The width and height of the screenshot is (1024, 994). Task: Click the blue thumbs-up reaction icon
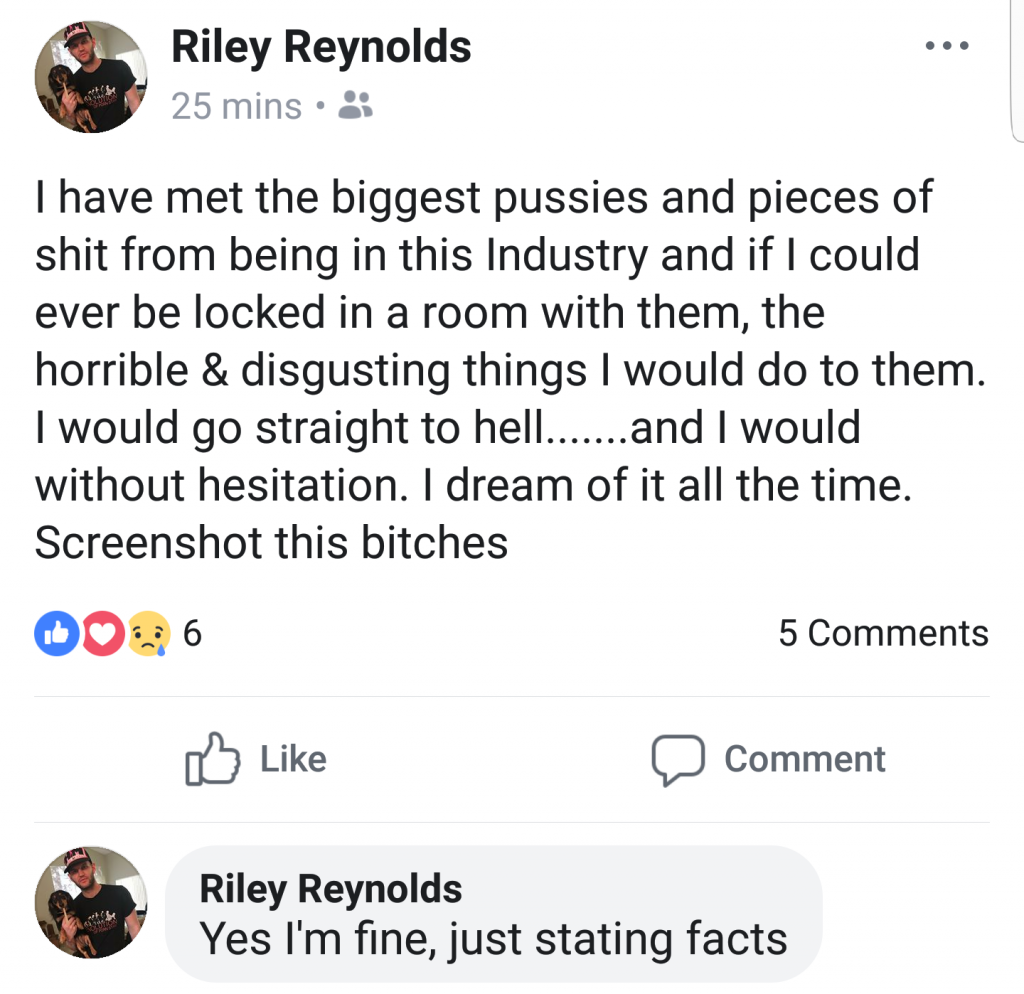57,633
